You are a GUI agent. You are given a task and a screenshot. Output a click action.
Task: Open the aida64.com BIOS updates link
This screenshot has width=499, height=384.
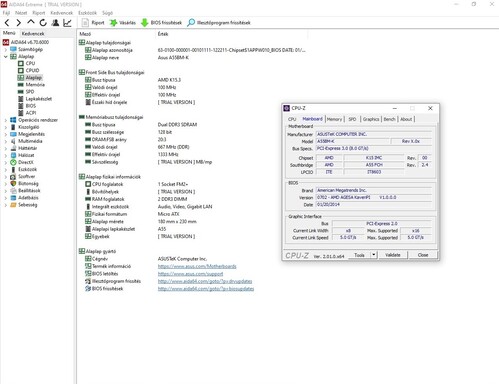[x=206, y=289]
